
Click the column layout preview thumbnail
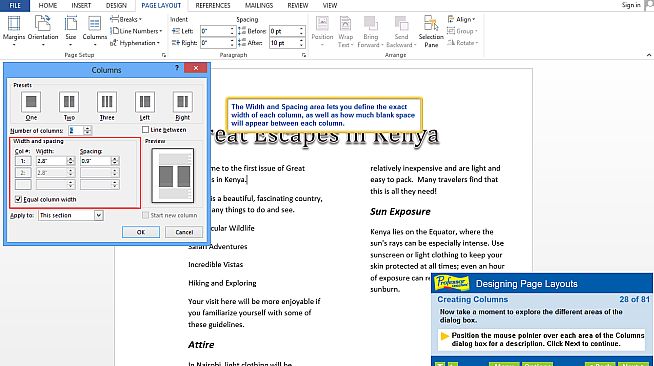pos(173,175)
